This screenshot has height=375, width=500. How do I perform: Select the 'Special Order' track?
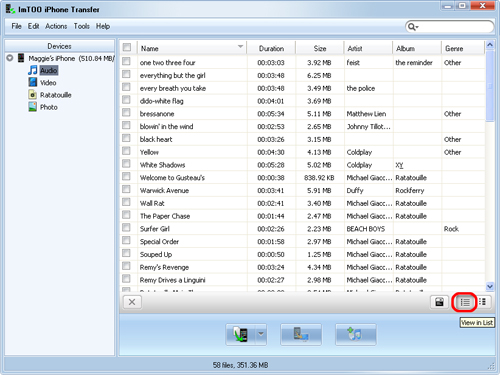pos(159,242)
